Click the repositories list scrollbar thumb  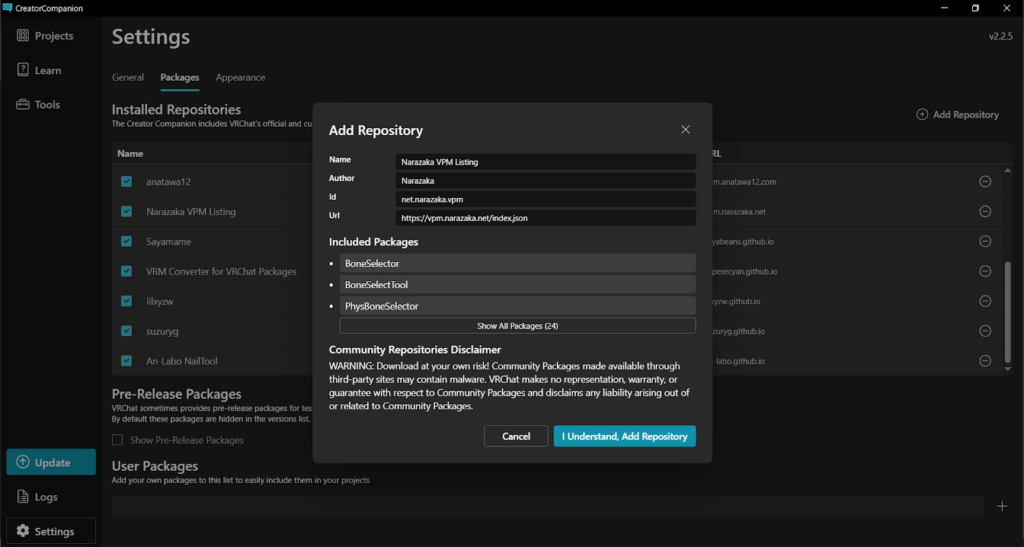[1008, 312]
